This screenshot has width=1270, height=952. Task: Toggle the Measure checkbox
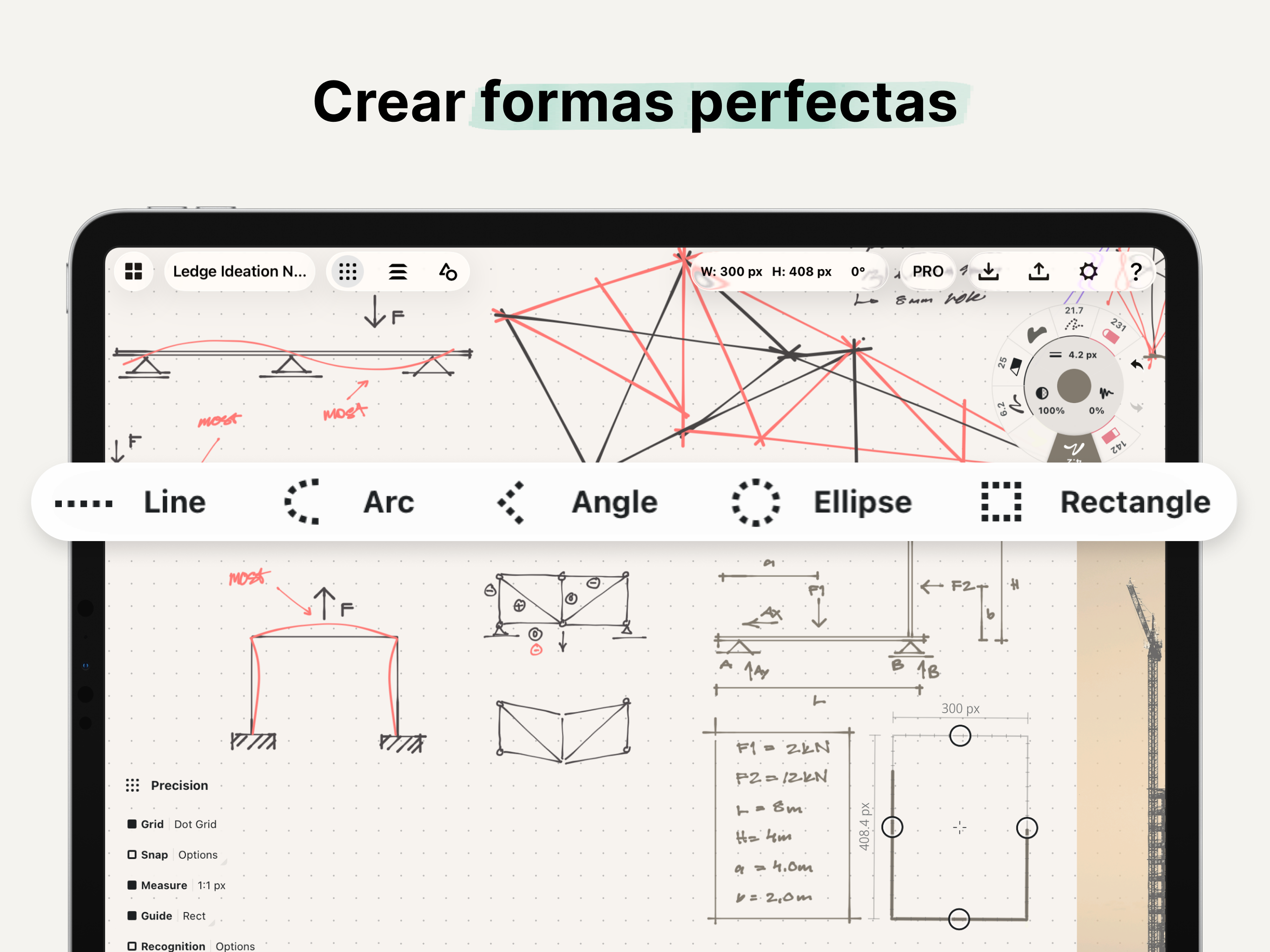click(x=132, y=885)
